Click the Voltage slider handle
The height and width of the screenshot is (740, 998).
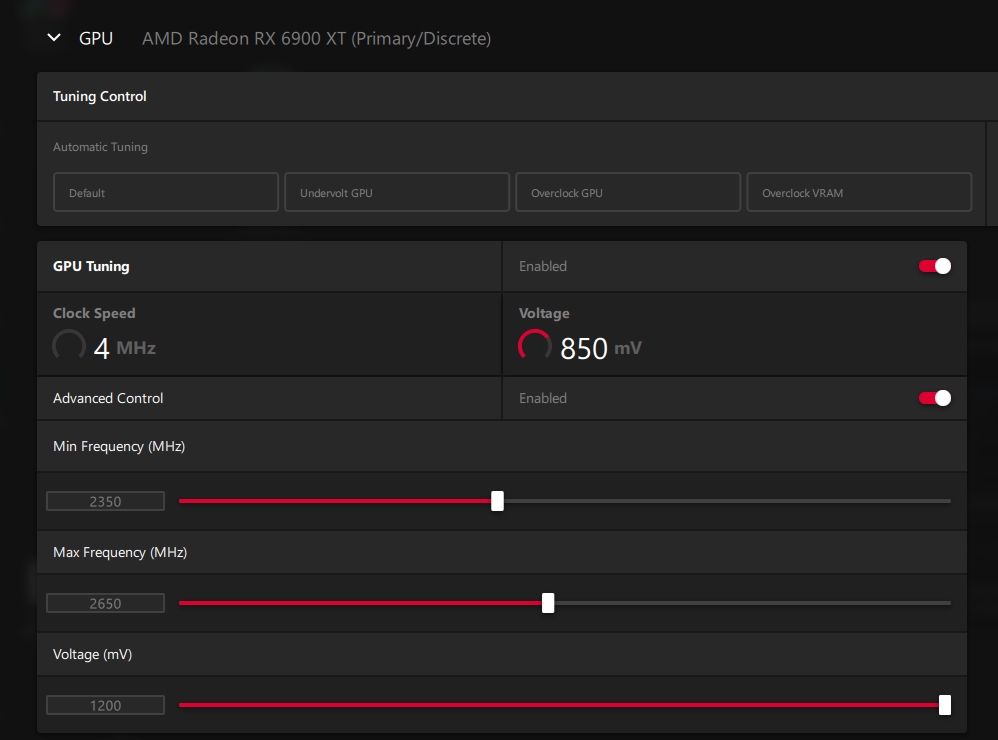click(945, 705)
